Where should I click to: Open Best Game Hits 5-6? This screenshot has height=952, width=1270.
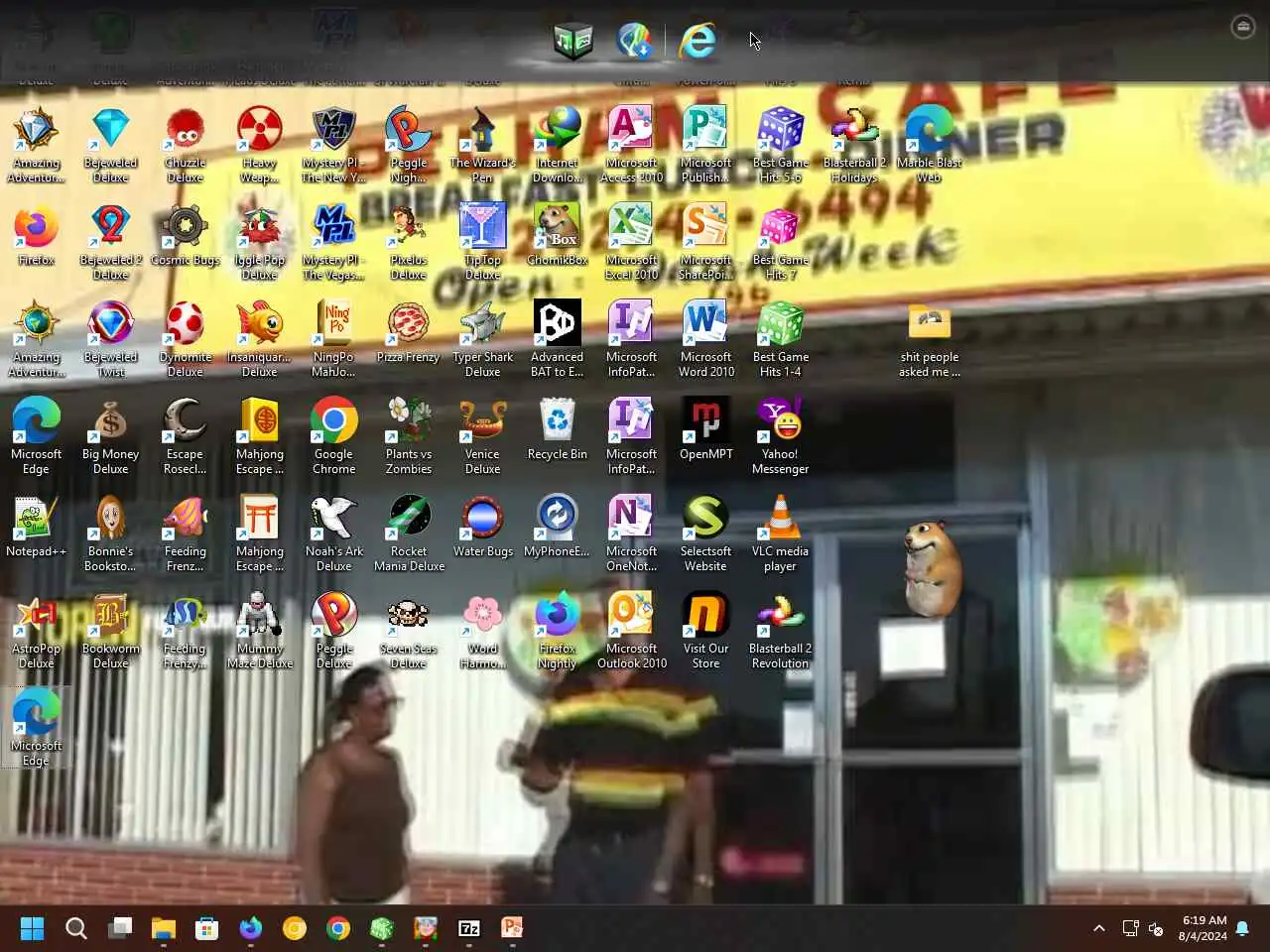[781, 146]
